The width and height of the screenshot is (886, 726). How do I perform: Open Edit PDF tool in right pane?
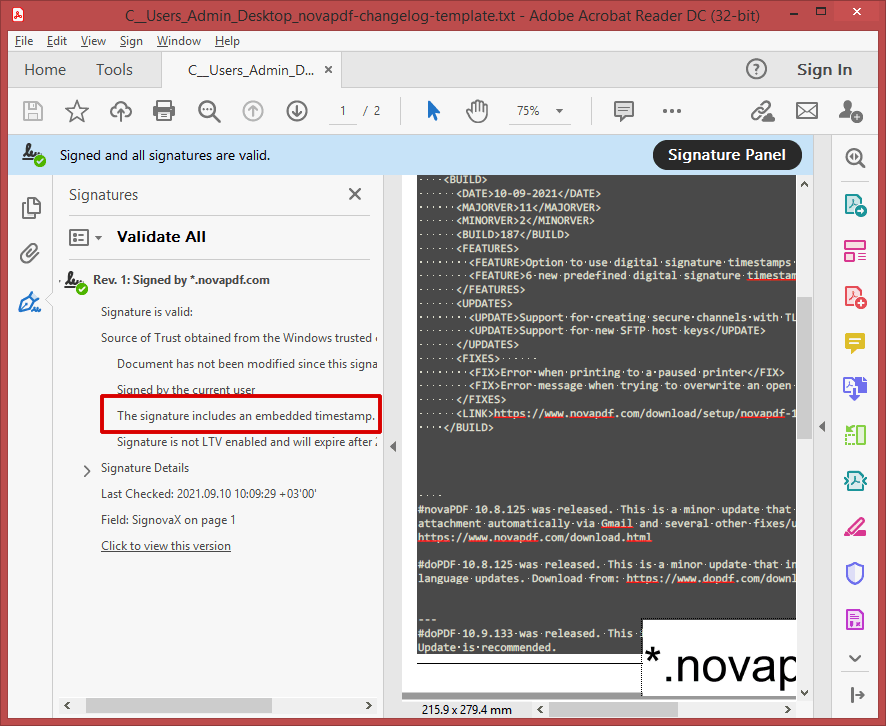coord(855,251)
